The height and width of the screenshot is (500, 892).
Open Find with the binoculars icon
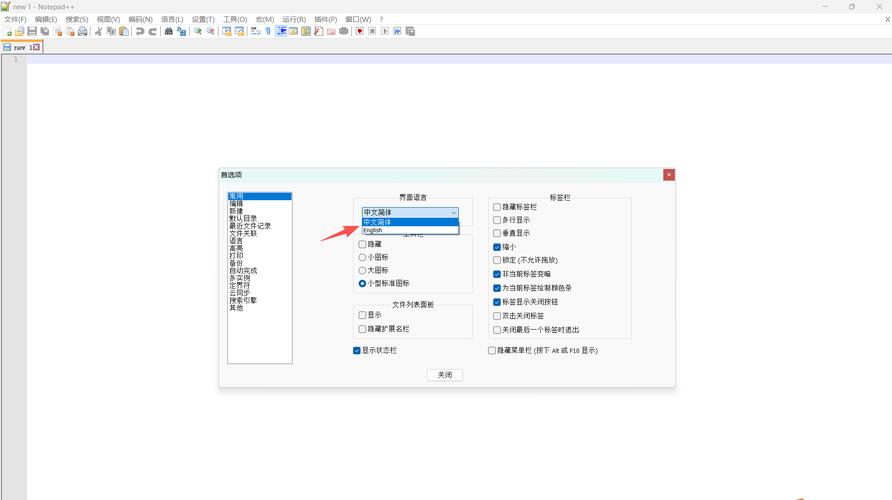point(168,31)
